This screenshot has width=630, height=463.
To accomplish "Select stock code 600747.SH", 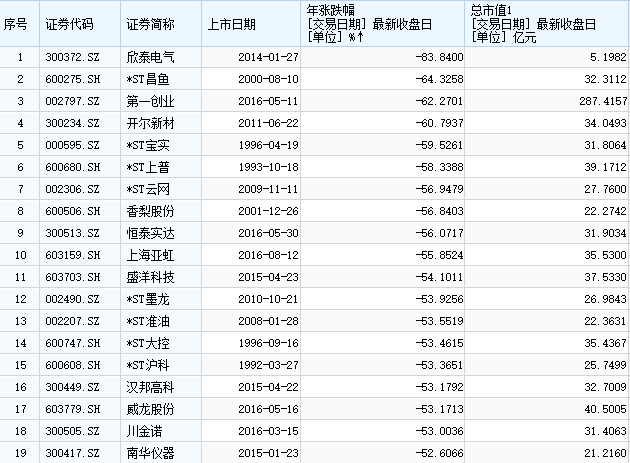I will pos(73,343).
